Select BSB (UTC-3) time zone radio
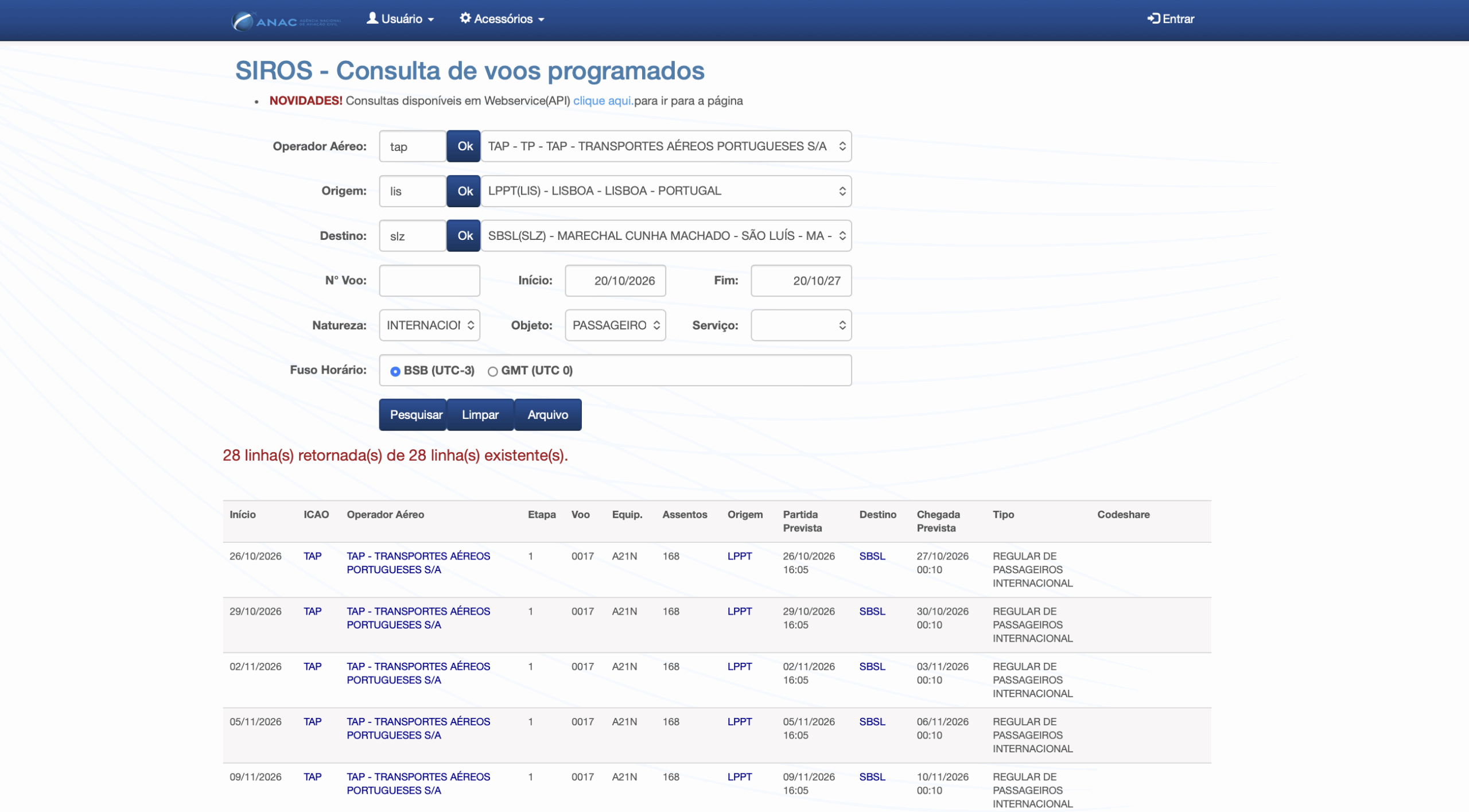 395,371
